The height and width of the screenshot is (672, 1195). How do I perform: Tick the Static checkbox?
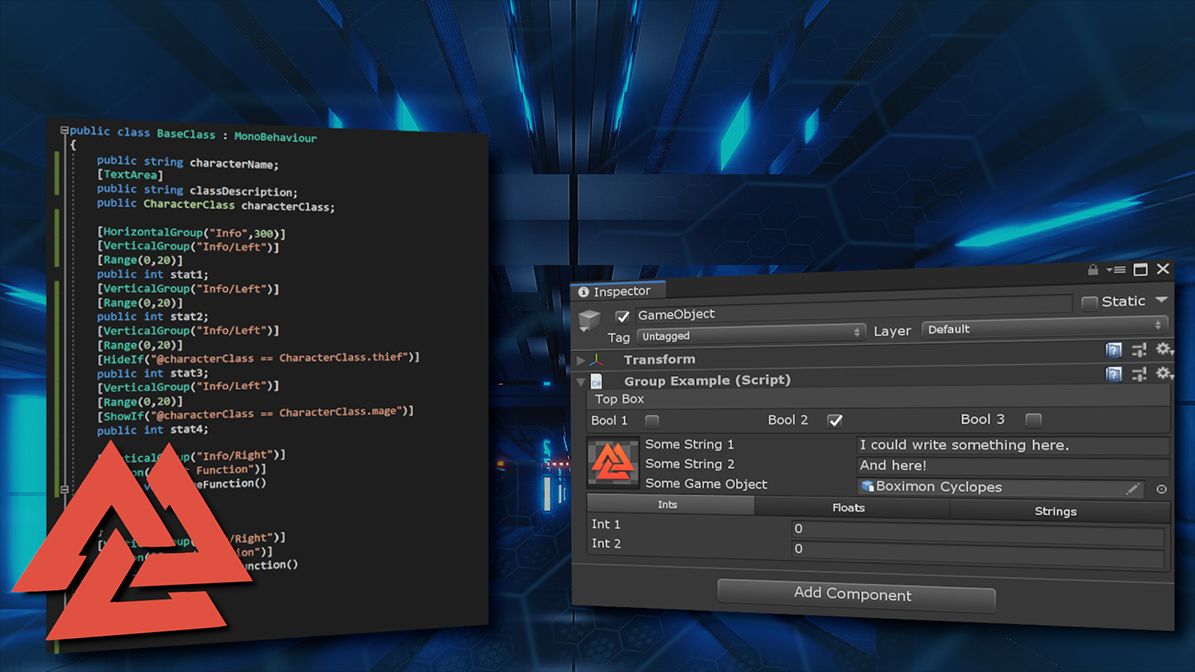pyautogui.click(x=1089, y=303)
